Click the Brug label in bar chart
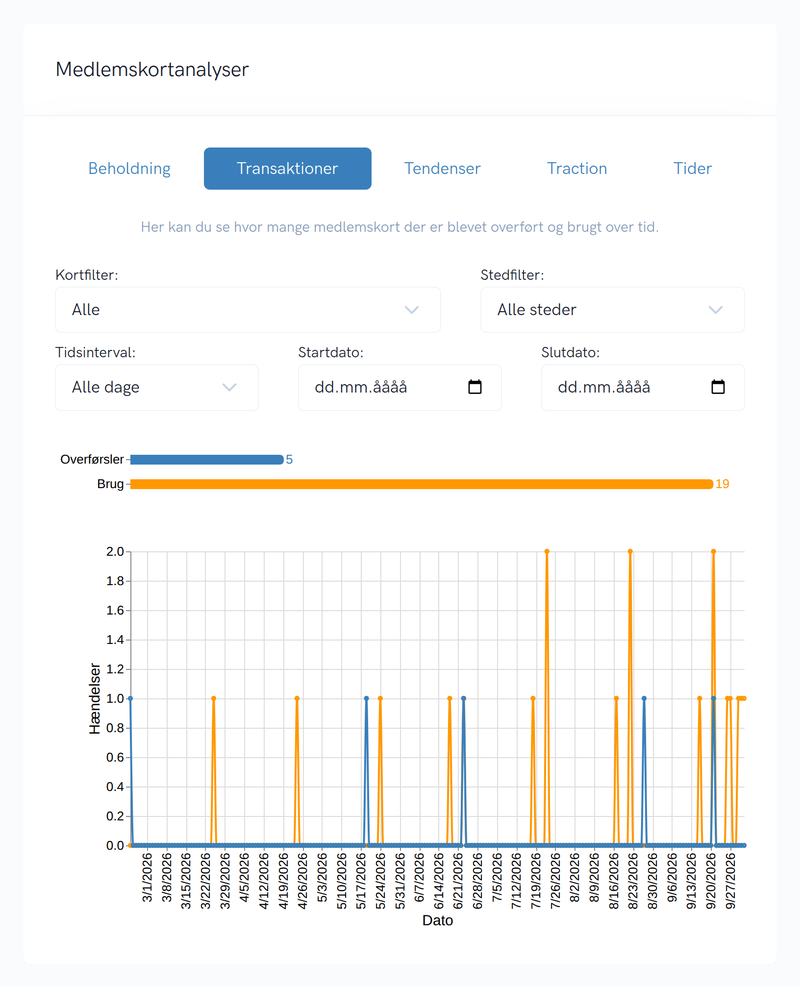 click(x=110, y=484)
